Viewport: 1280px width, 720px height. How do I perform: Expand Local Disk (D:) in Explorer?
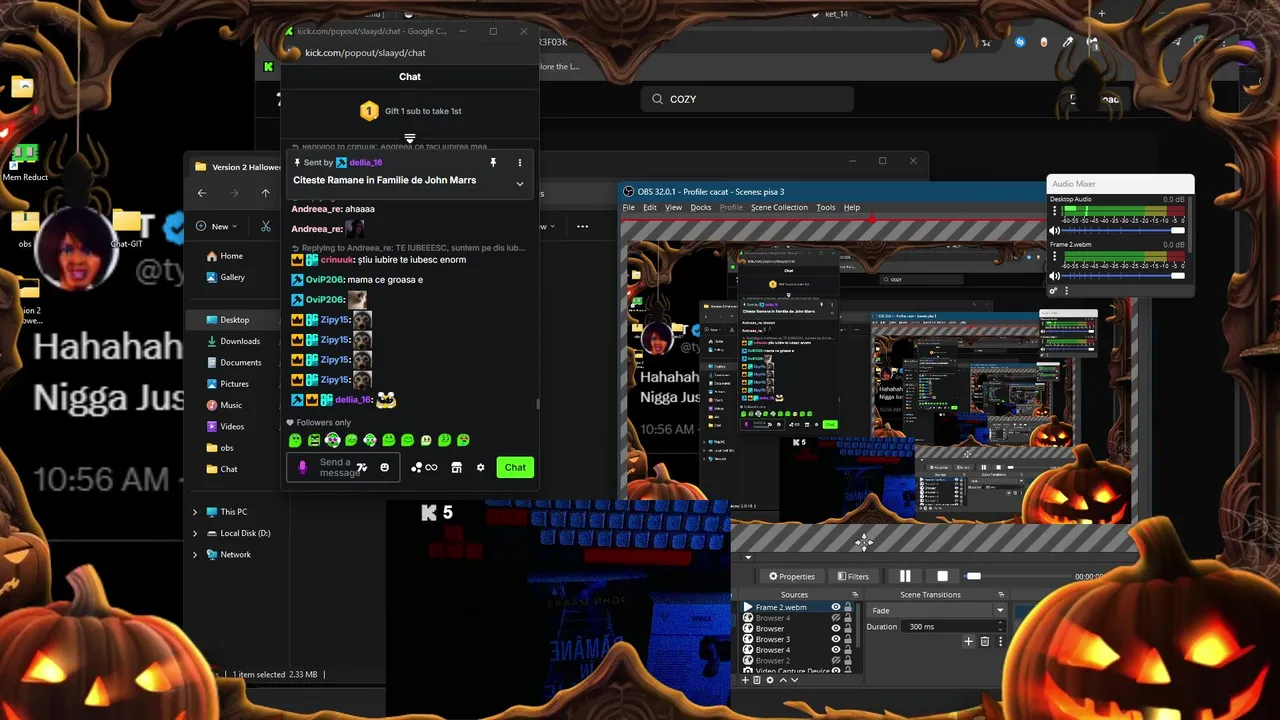(195, 533)
